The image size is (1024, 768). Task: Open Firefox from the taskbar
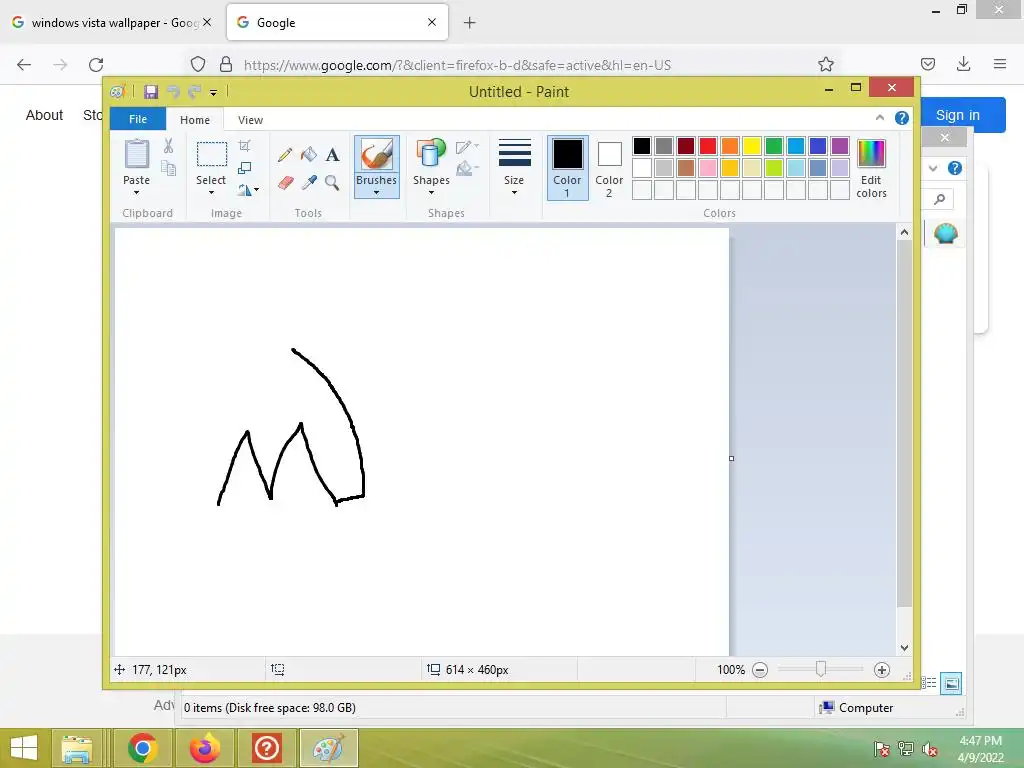tap(204, 748)
